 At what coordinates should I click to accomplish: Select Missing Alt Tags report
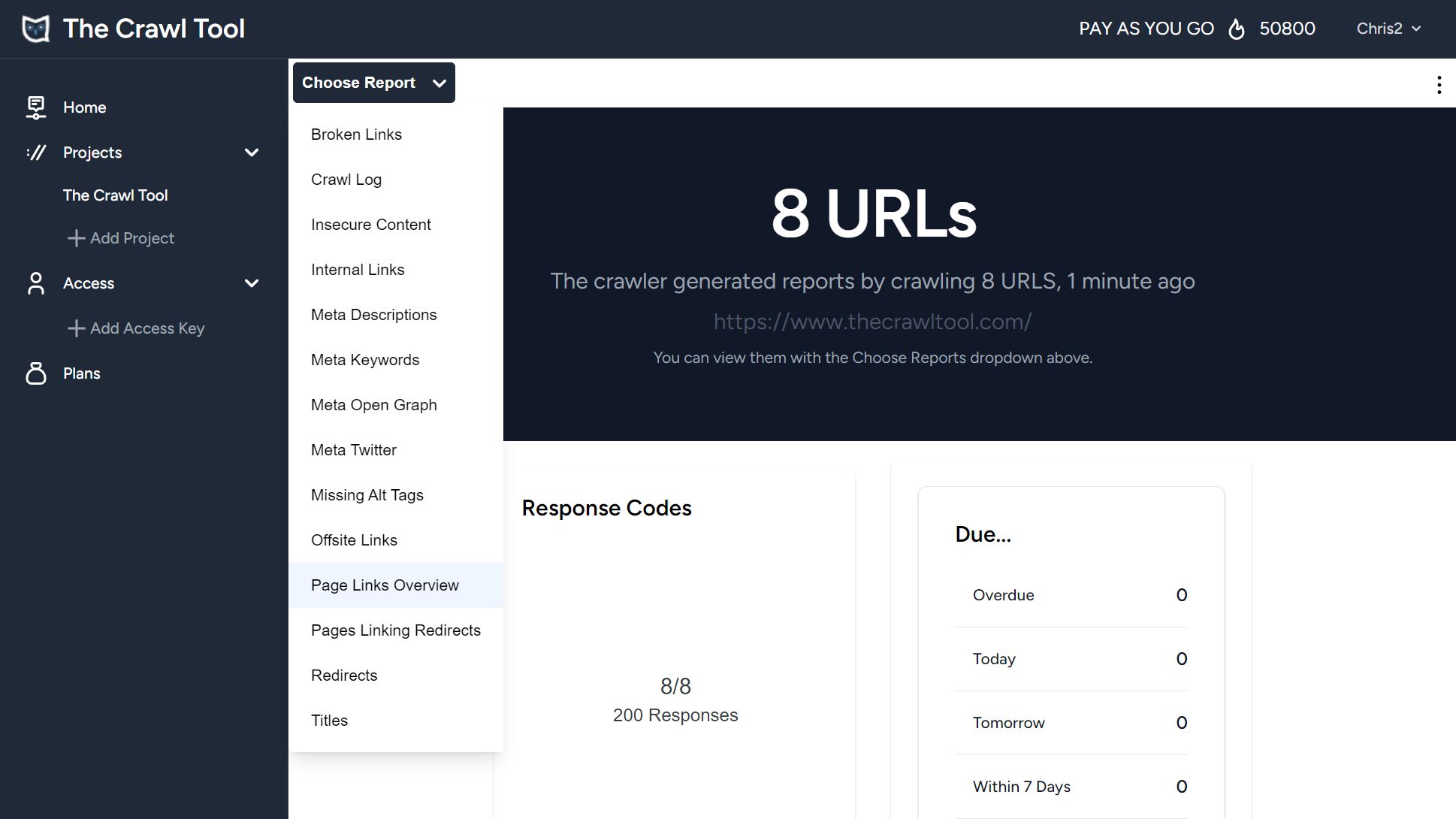tap(396, 495)
